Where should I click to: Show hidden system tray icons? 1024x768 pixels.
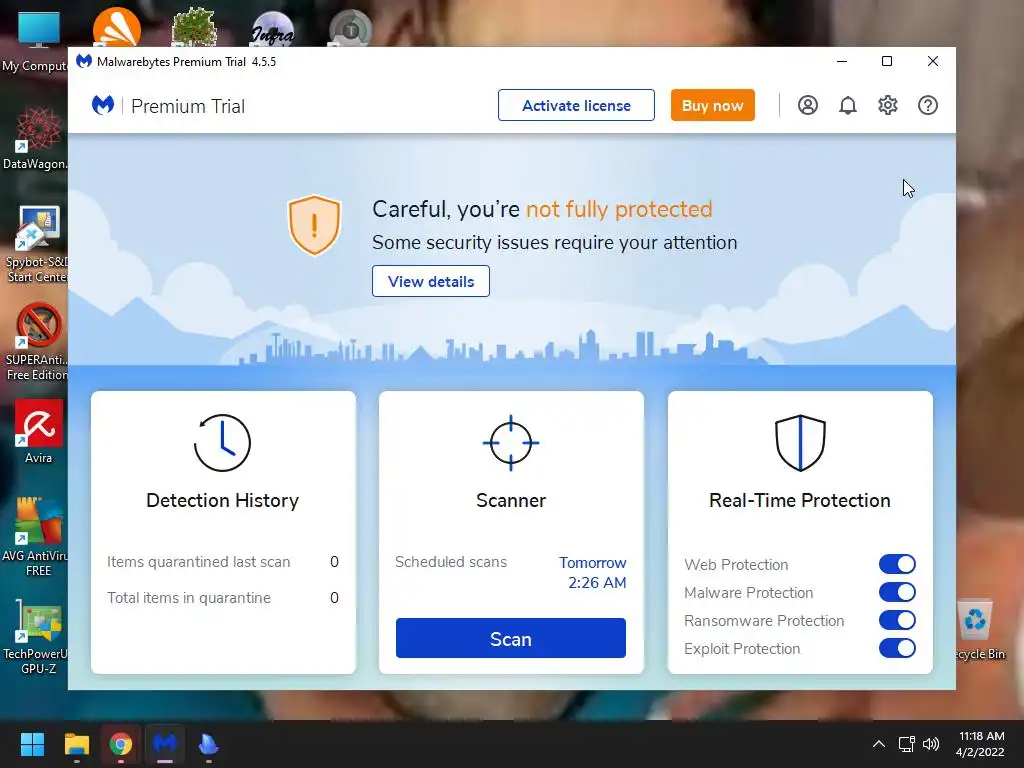[879, 744]
